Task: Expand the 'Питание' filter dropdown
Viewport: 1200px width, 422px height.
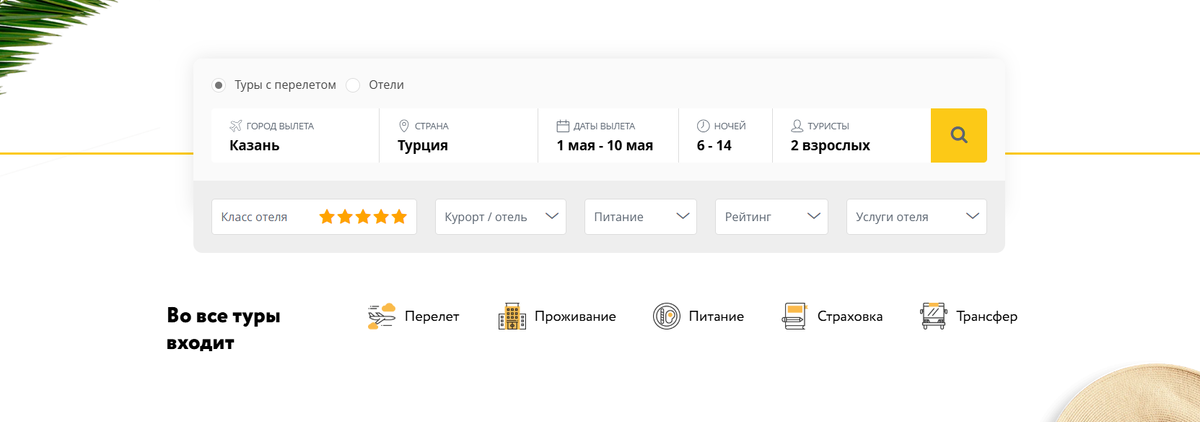Action: [x=640, y=217]
